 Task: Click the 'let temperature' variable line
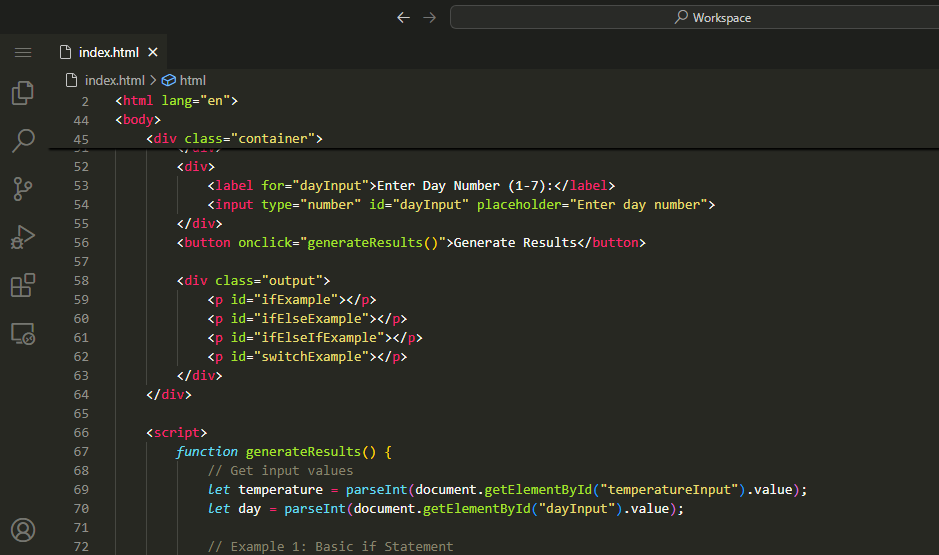tap(507, 490)
